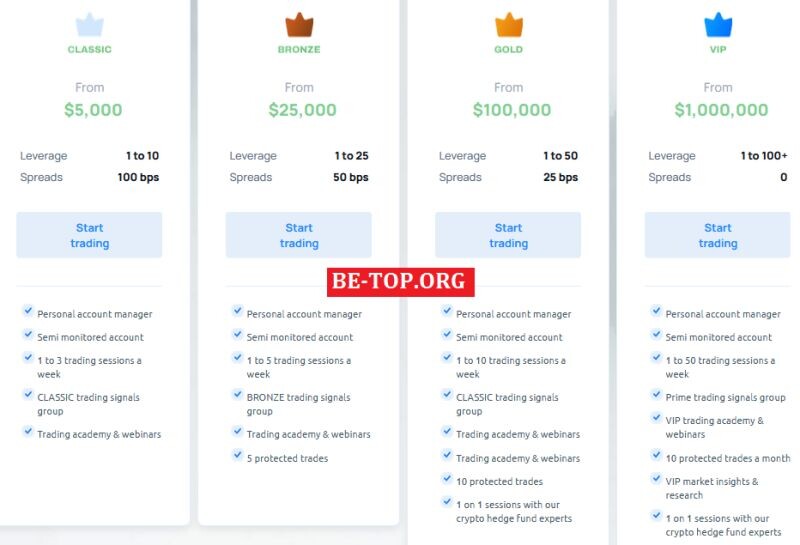Click the checkmark next to 'Prime trading signals group'
This screenshot has width=800, height=545.
(657, 394)
